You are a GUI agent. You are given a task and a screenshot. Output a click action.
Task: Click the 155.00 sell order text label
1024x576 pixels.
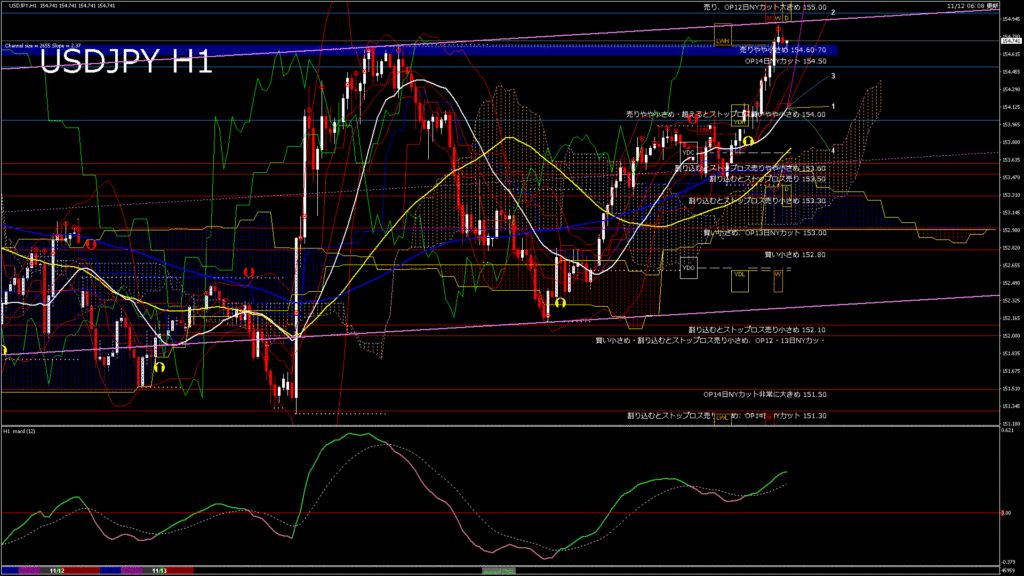tap(766, 7)
